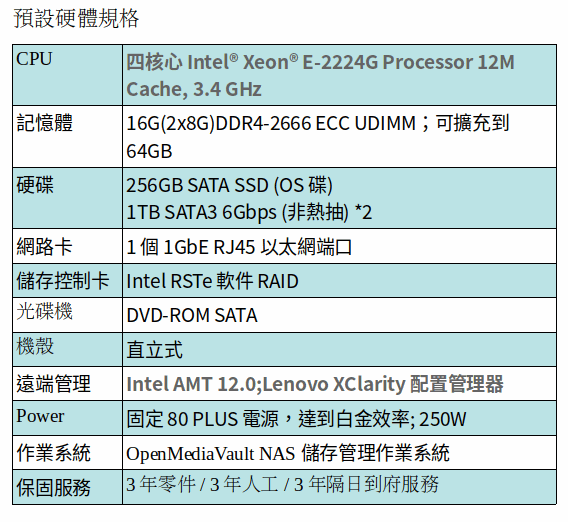Select the 儲存控制卡 row label
The width and height of the screenshot is (568, 522).
63,281
